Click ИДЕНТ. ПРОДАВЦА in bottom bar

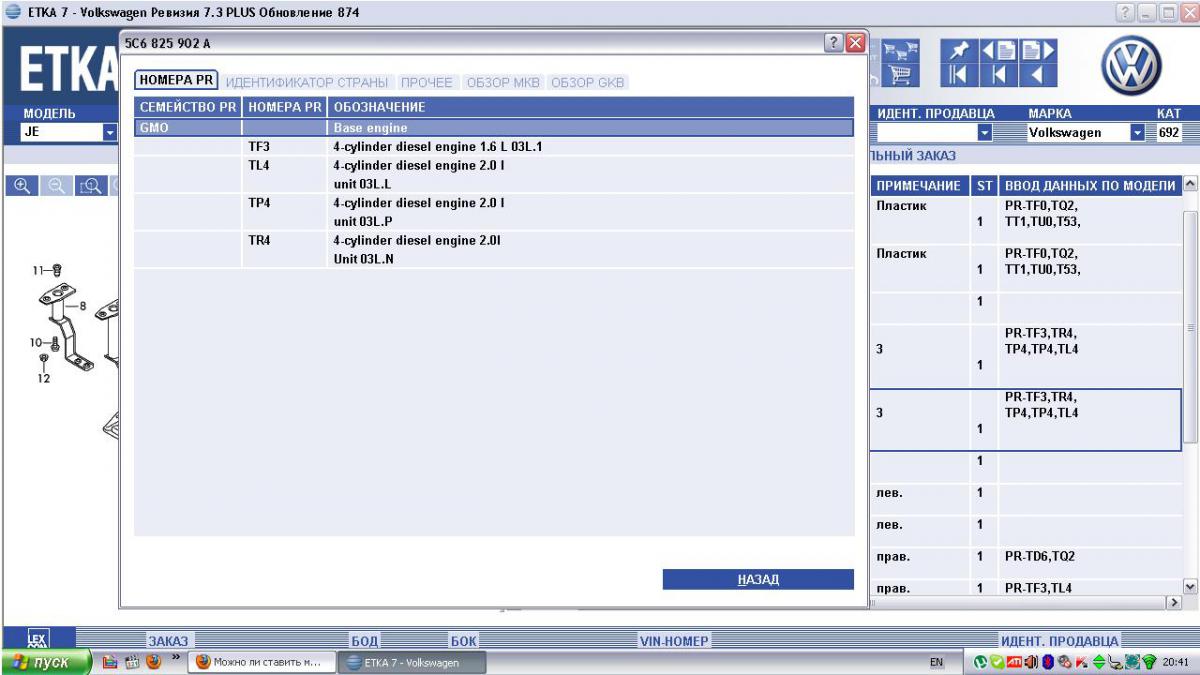[x=1060, y=641]
